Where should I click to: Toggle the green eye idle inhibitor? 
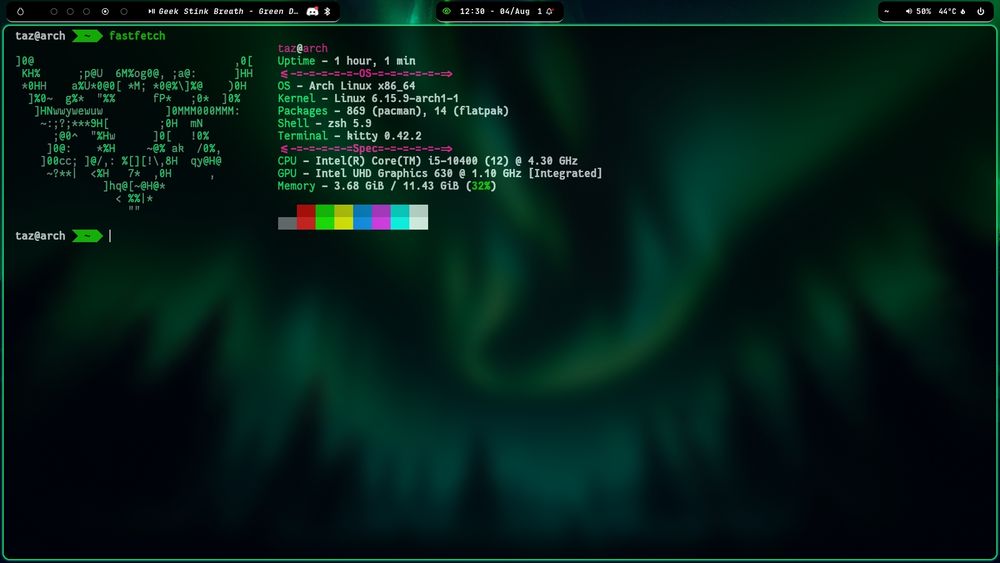click(x=446, y=11)
